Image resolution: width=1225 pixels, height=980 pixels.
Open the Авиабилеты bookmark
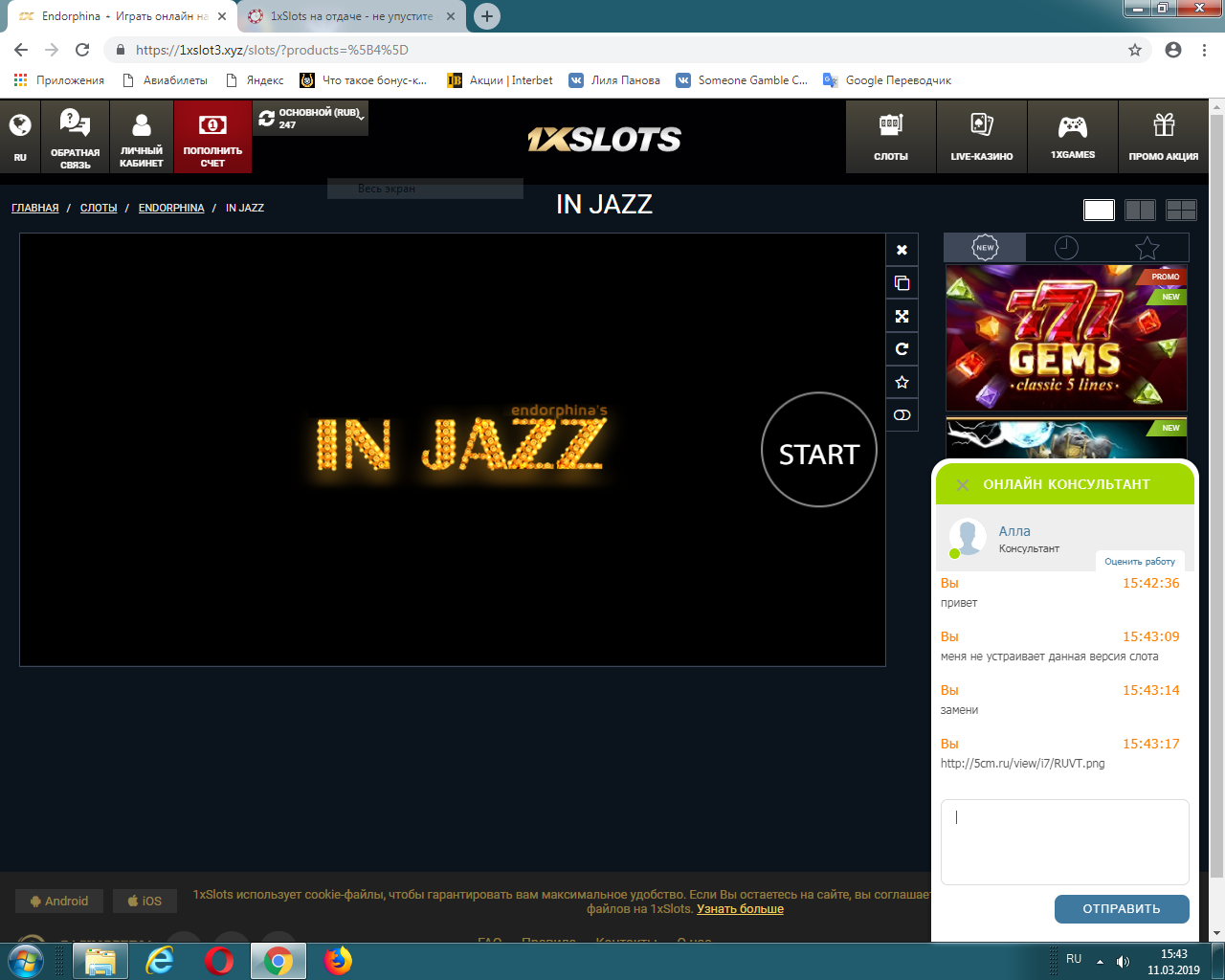coord(165,80)
